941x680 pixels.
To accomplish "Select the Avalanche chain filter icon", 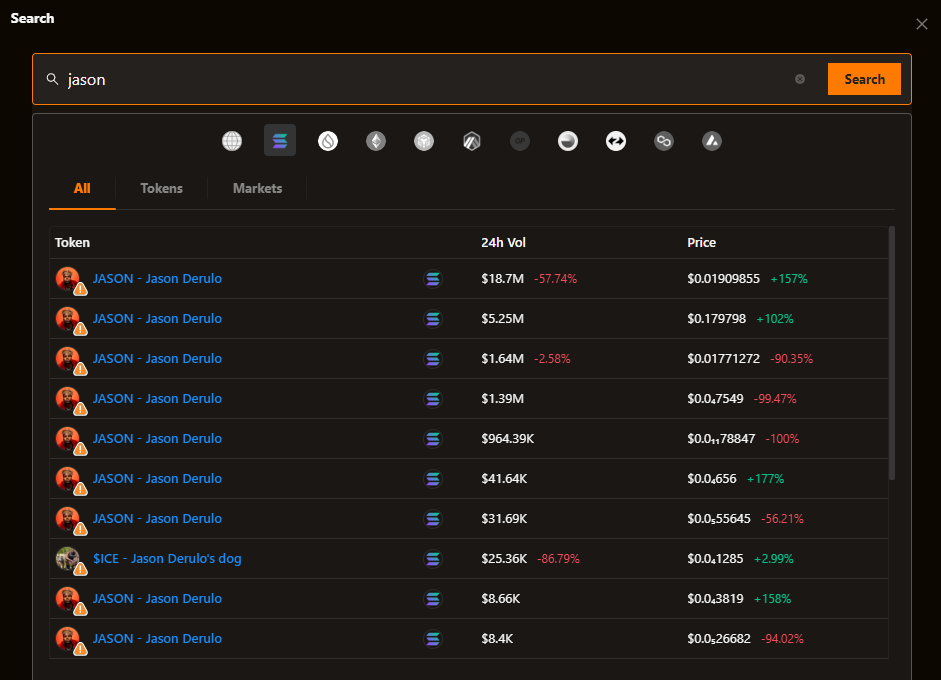I will 712,141.
